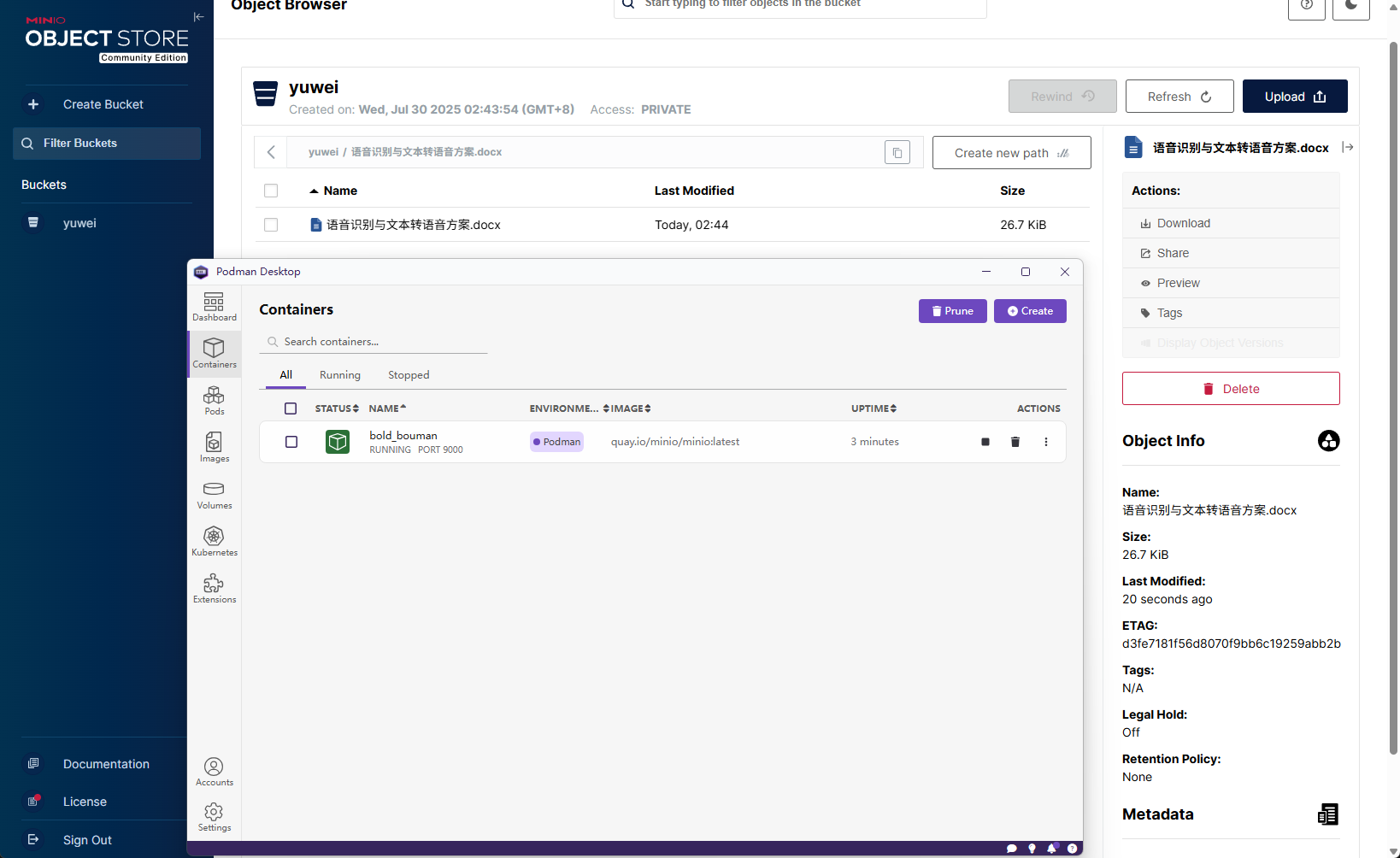Collapse the MinIO sidebar menu
Screen dimensions: 1400x858
pos(198,17)
